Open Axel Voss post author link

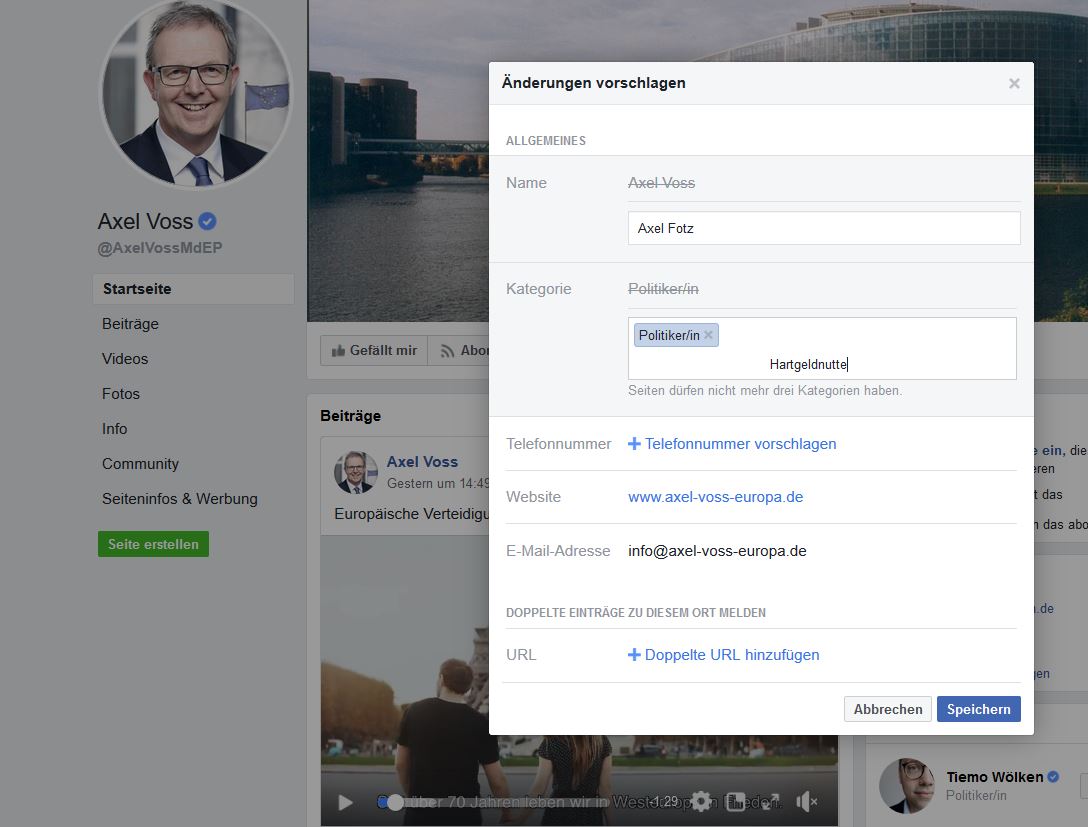tap(422, 461)
